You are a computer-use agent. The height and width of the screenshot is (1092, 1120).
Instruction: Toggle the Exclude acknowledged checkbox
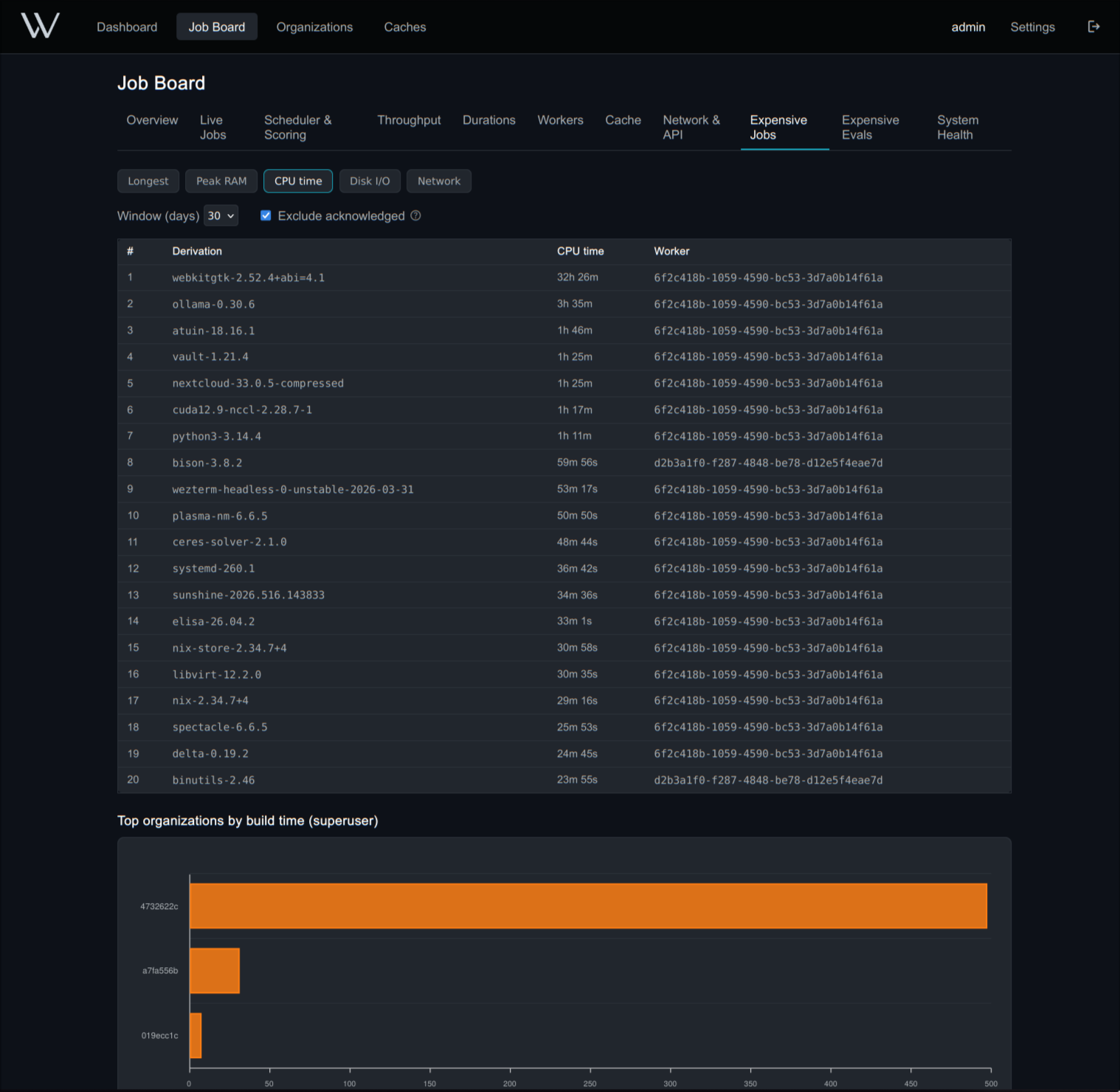266,215
